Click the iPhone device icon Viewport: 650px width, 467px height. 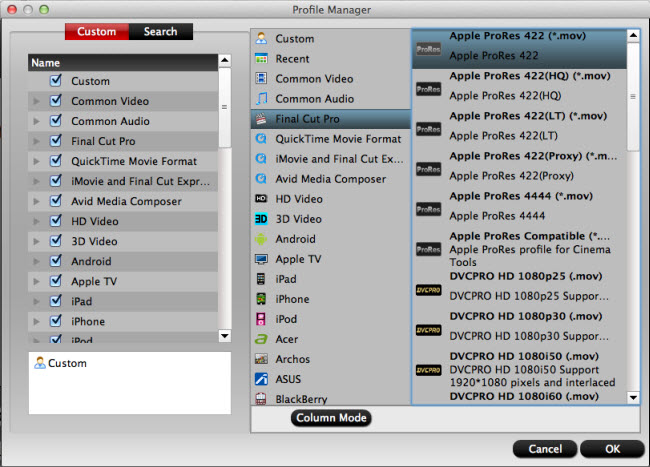click(261, 299)
